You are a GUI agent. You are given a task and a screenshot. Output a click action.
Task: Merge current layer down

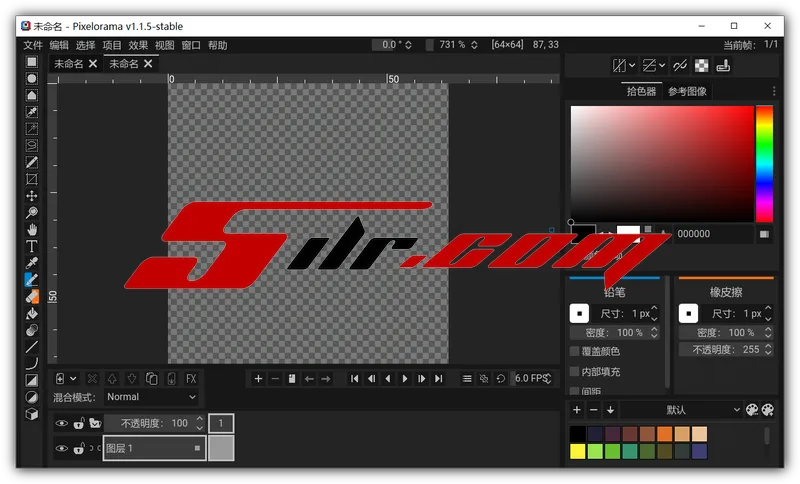click(171, 379)
